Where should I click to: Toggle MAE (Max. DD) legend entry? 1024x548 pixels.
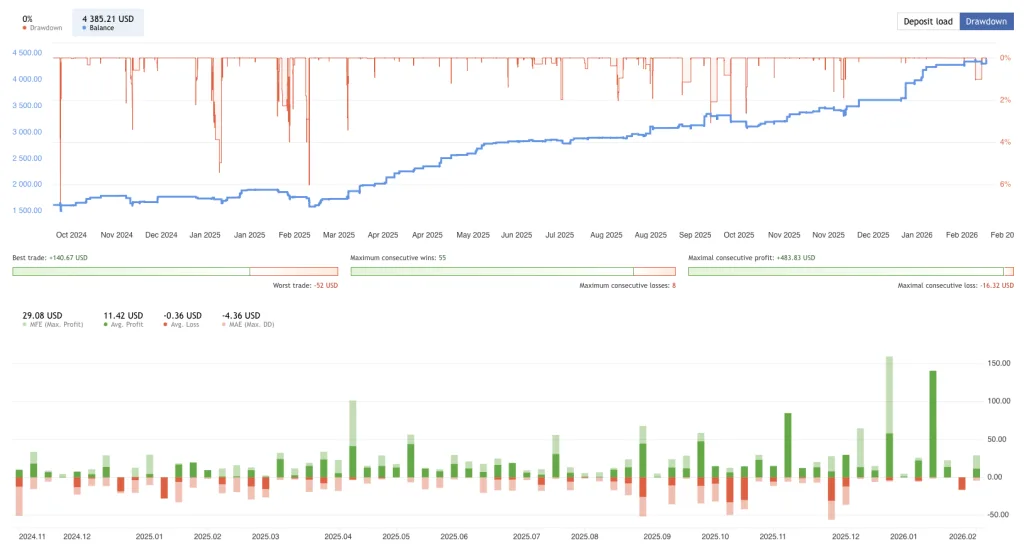point(248,319)
